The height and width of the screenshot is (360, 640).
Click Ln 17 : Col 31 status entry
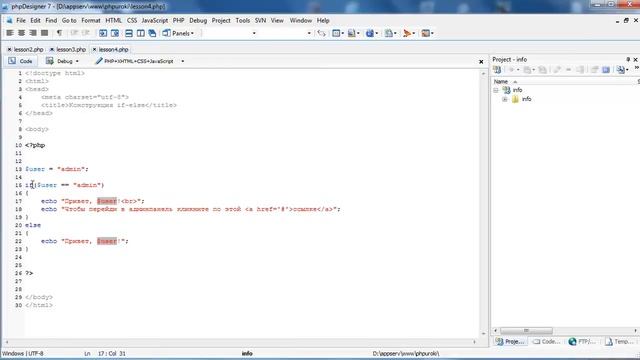point(105,353)
